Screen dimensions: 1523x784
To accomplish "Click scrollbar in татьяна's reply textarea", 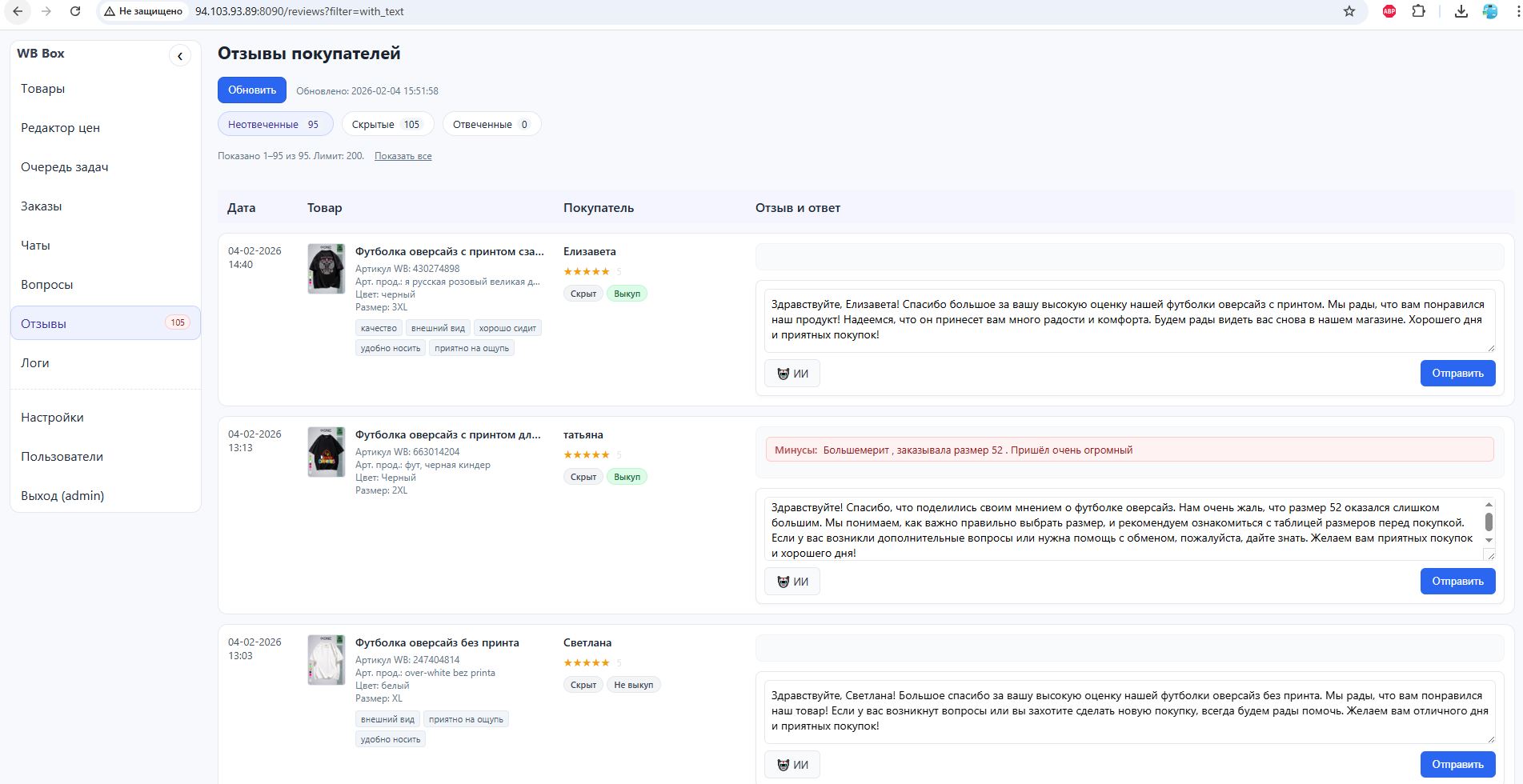I will point(1489,522).
